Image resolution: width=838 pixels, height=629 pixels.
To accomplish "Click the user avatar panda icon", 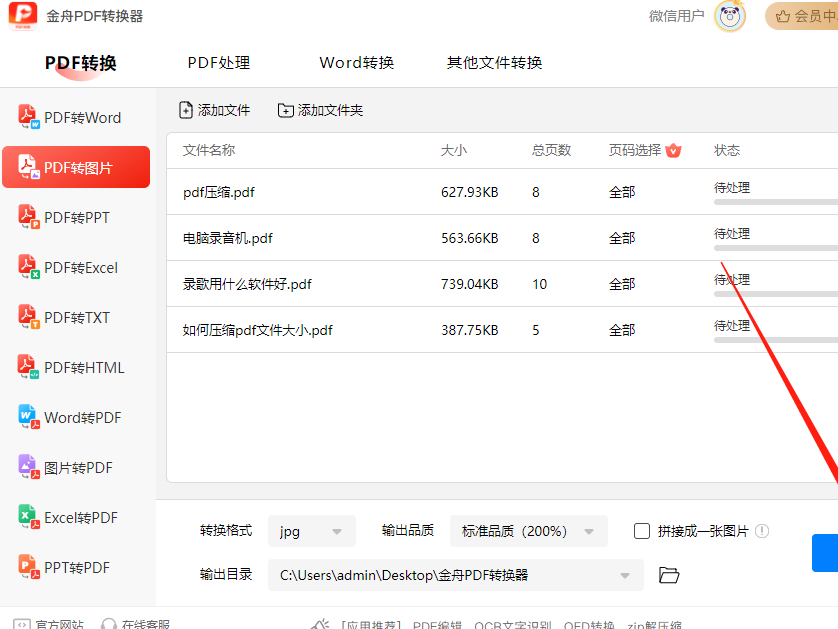I will point(730,17).
